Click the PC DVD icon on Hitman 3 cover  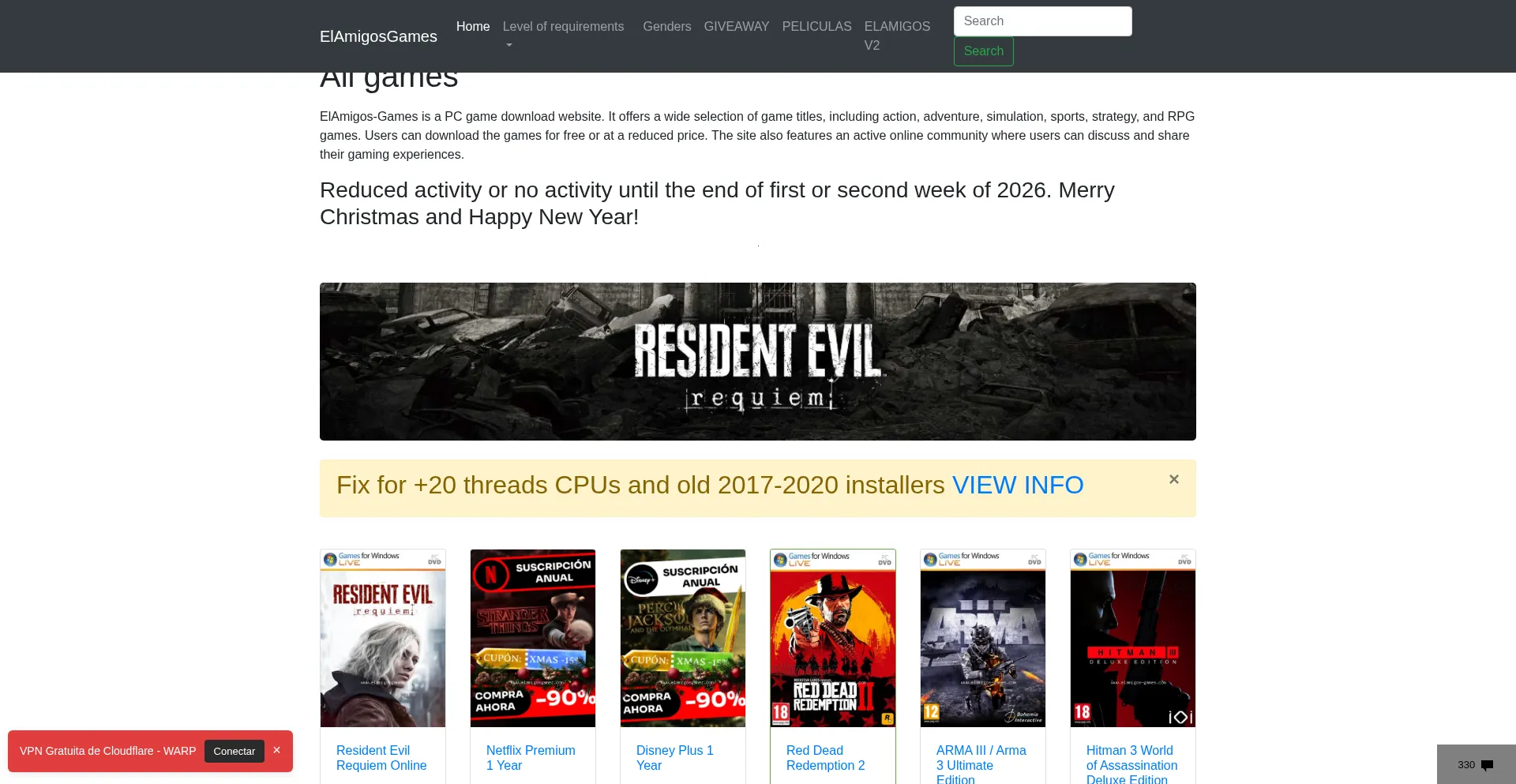[1184, 561]
